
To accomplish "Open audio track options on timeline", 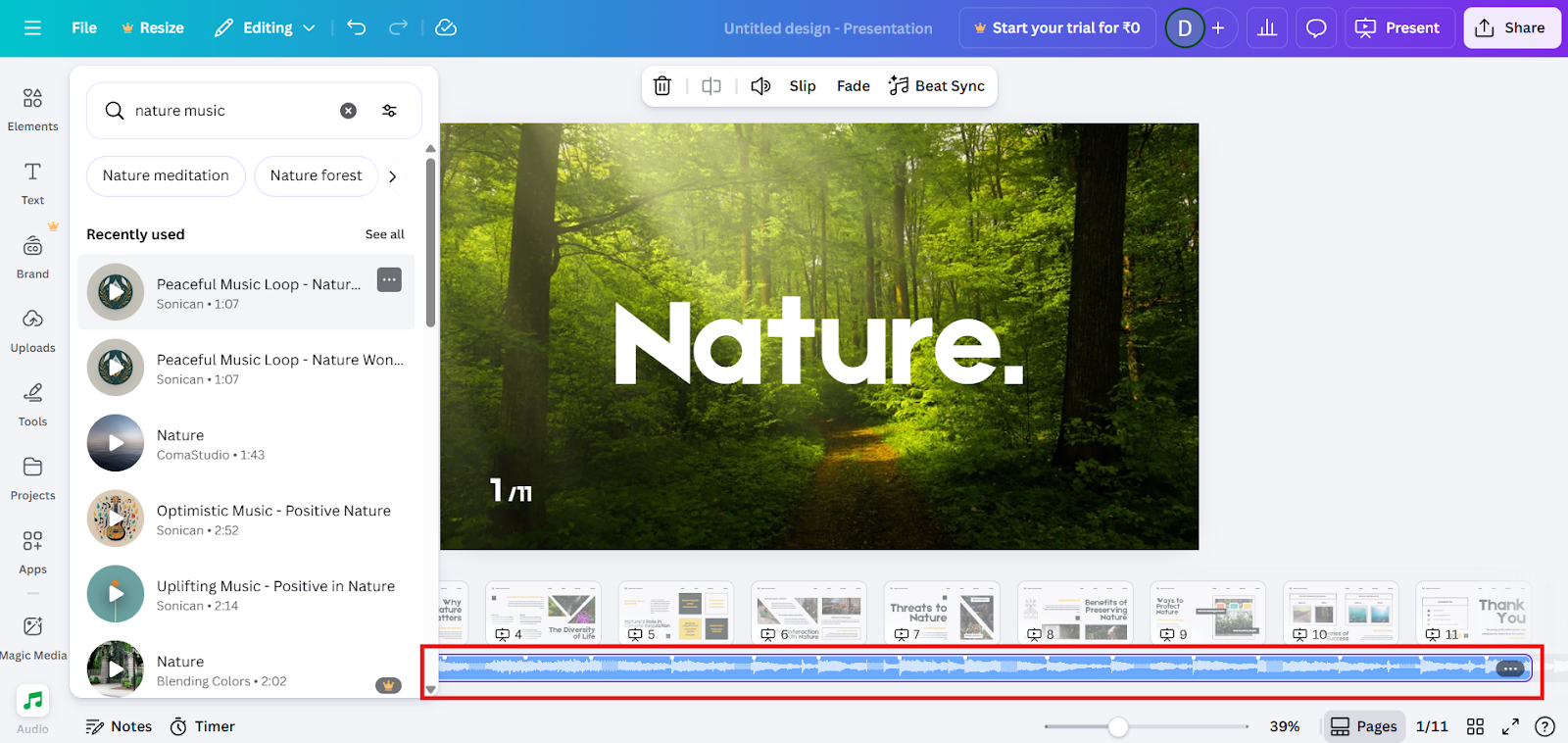I will tap(1510, 669).
